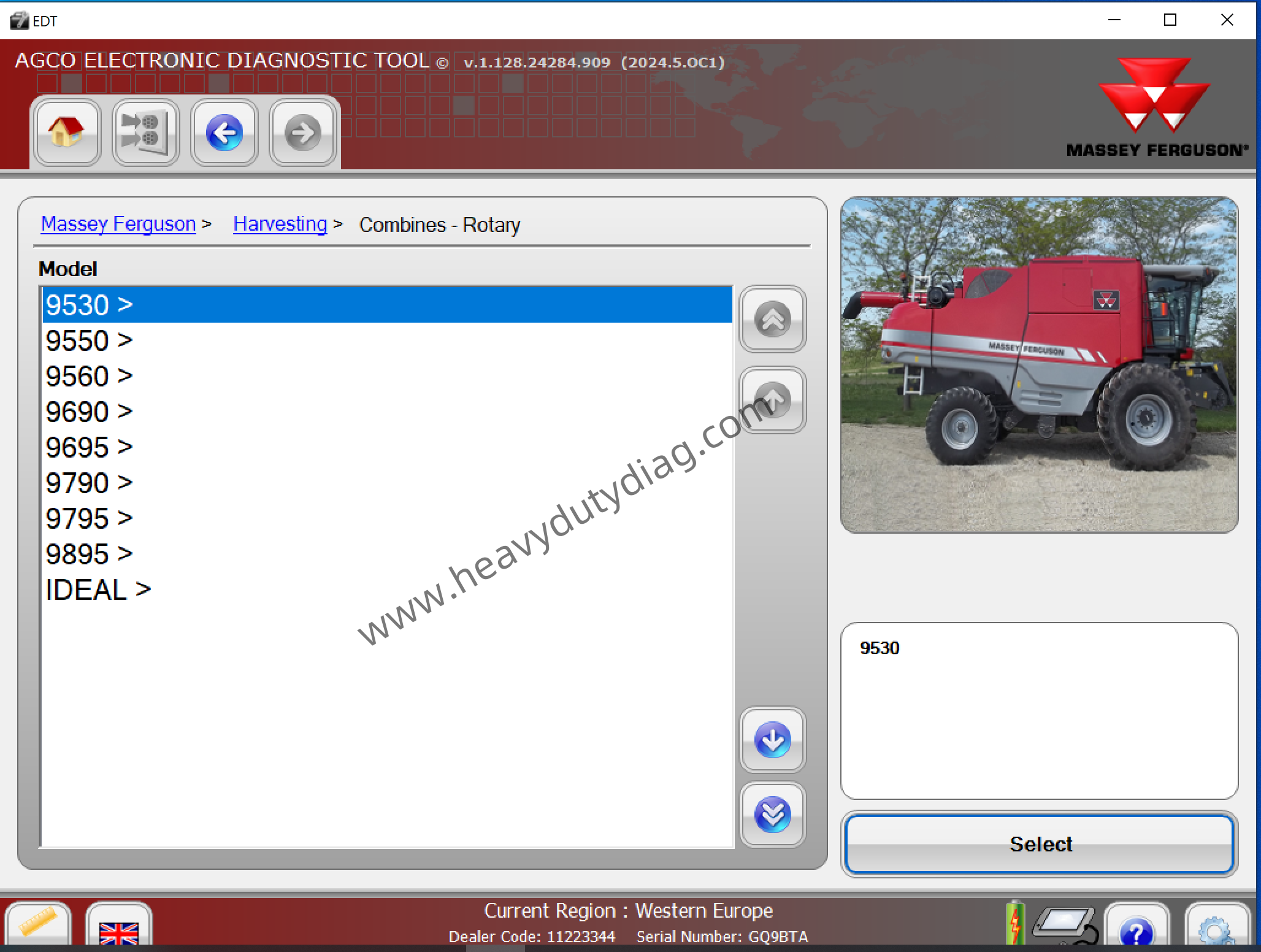
Task: Click the combine harvester photo
Action: coord(1039,364)
